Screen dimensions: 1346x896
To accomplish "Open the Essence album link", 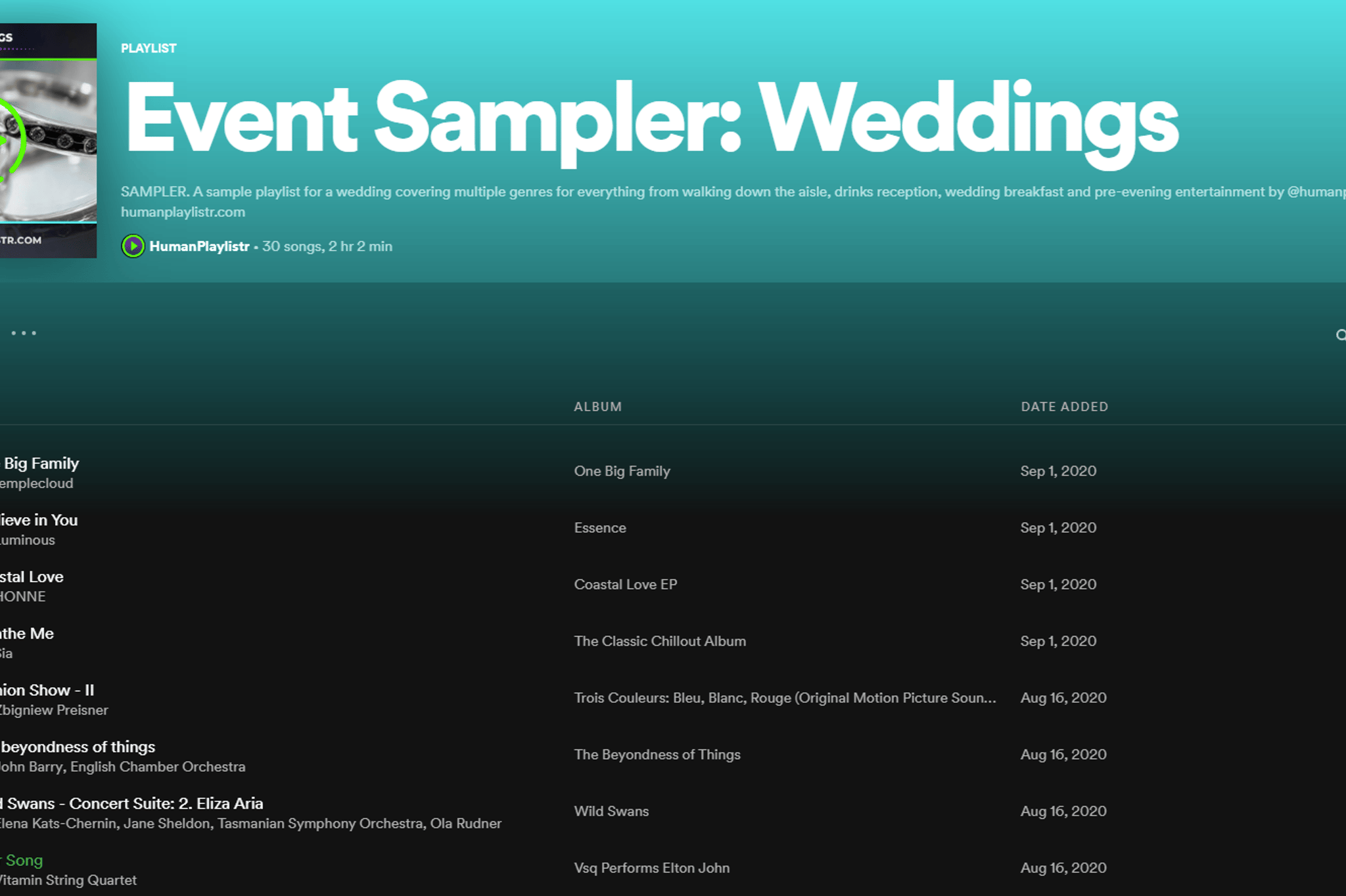I will [600, 527].
